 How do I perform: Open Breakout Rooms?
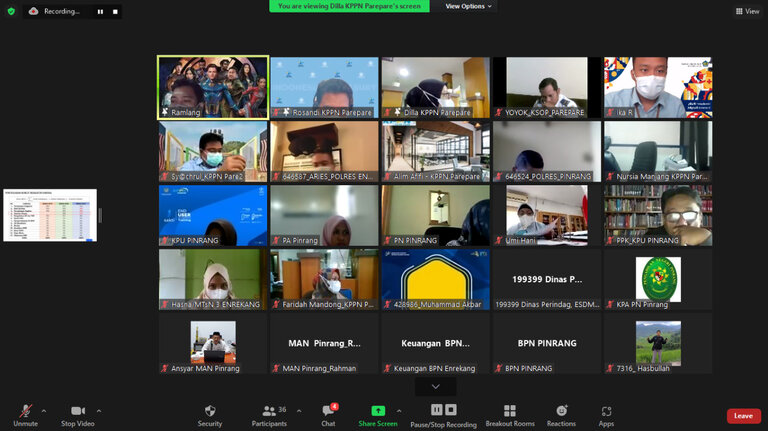[510, 414]
